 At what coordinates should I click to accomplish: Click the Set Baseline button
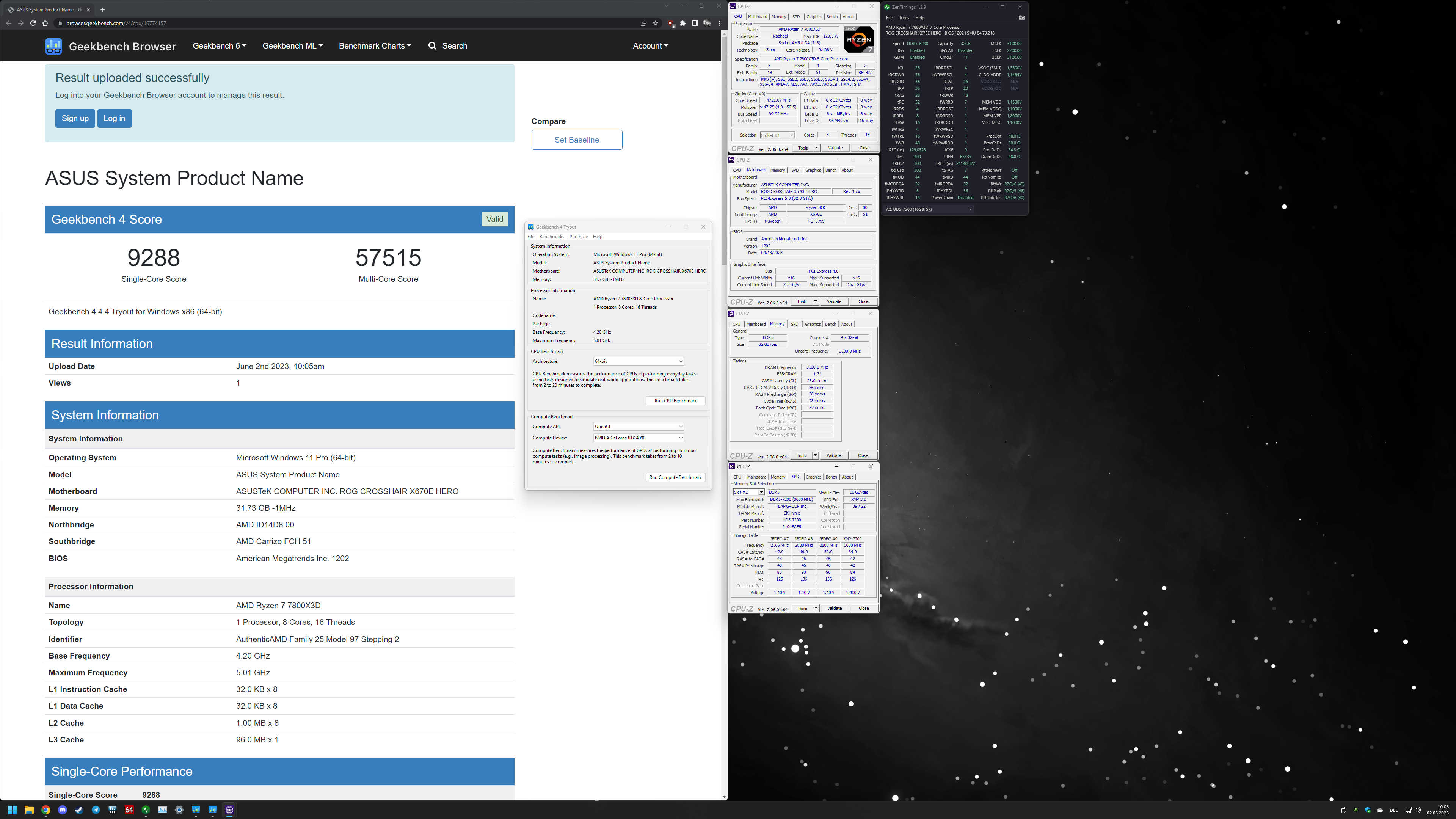coord(576,140)
